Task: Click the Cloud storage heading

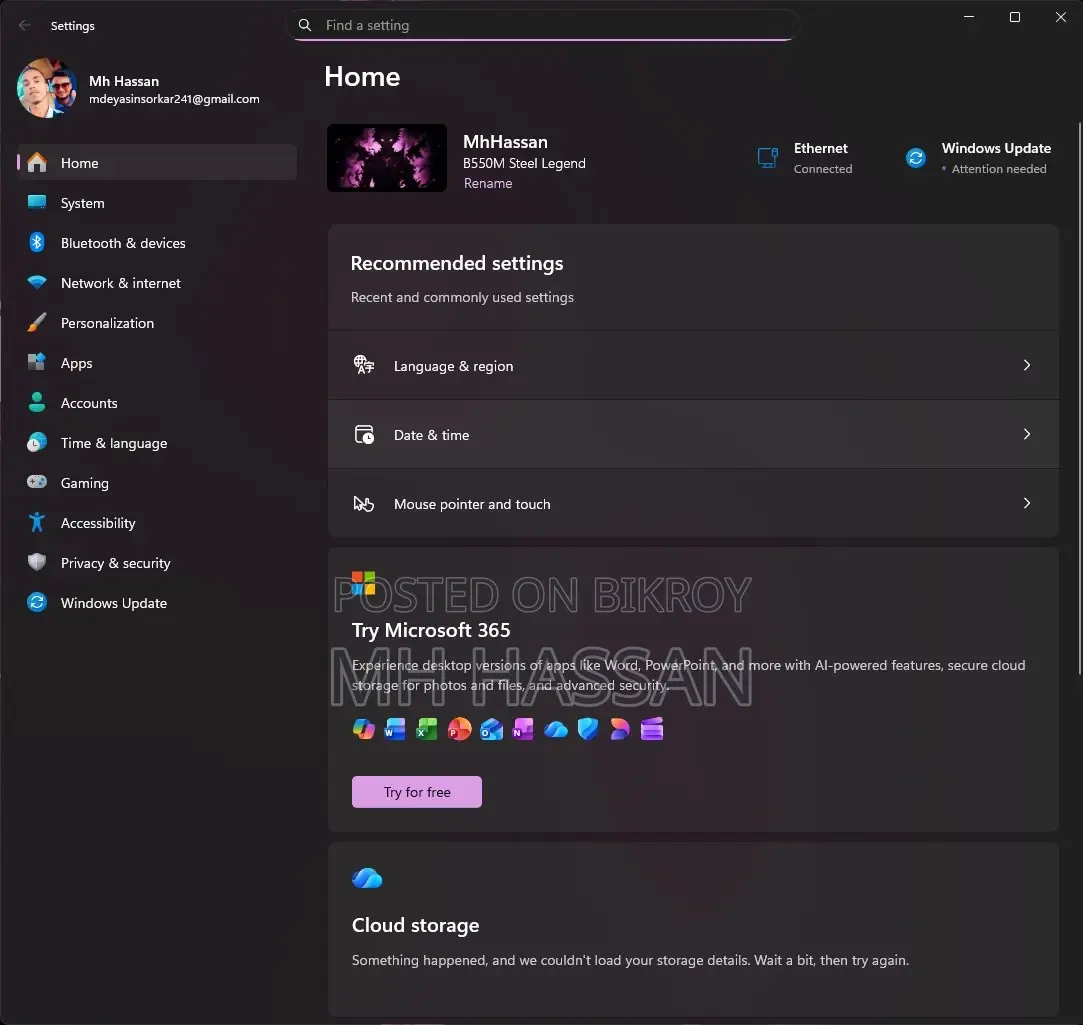Action: click(415, 925)
